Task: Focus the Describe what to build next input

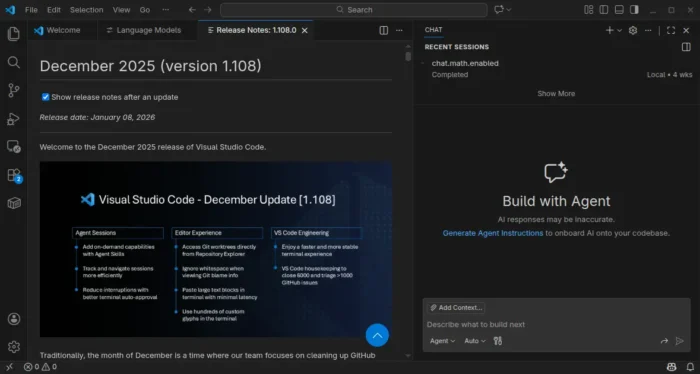Action: point(556,324)
